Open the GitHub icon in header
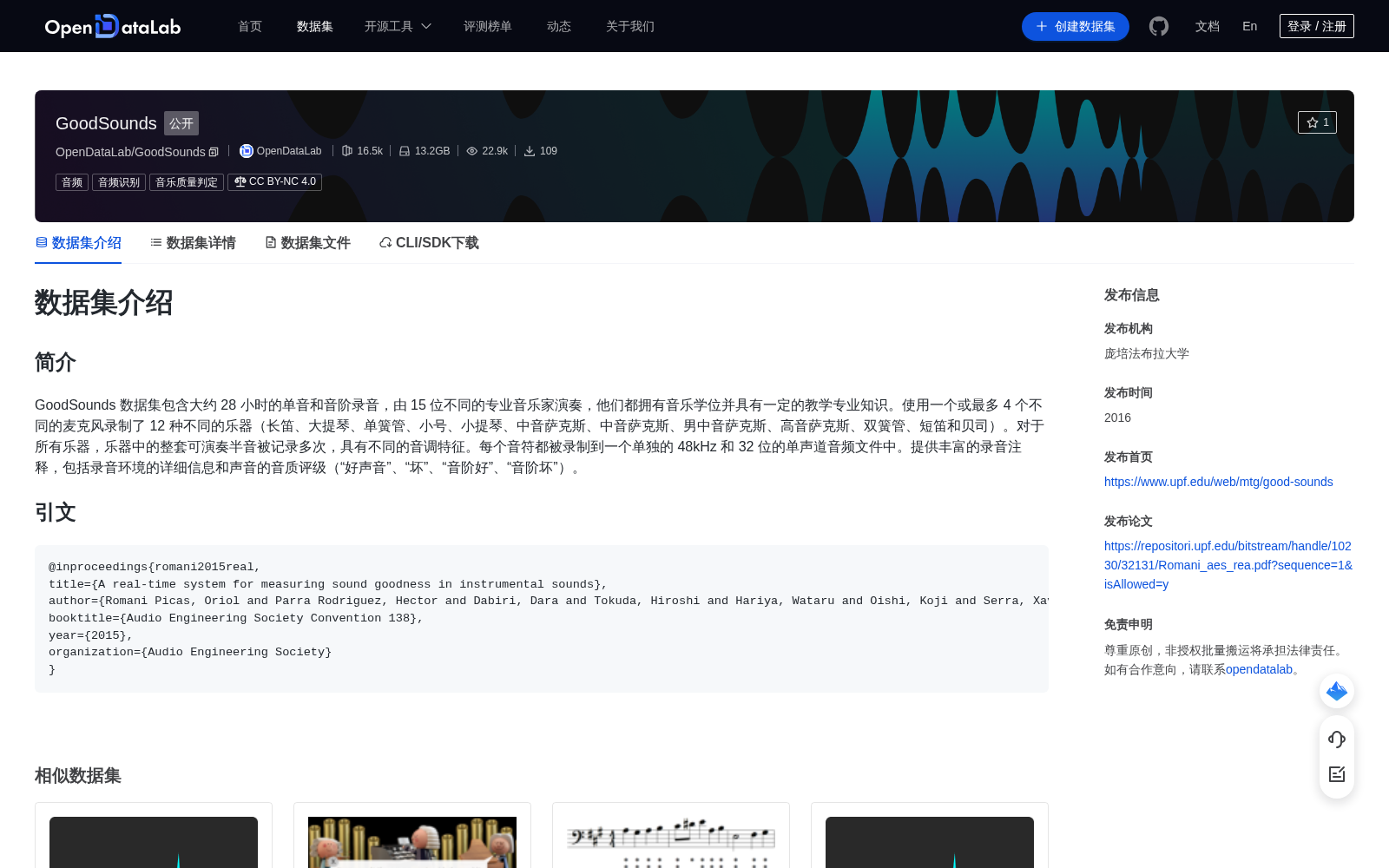 (1159, 26)
